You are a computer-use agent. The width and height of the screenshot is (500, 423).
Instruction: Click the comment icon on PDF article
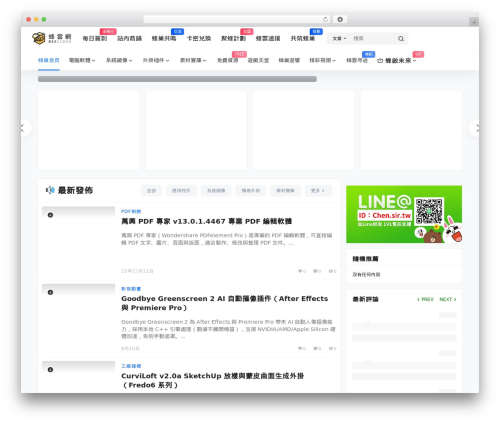(x=315, y=271)
